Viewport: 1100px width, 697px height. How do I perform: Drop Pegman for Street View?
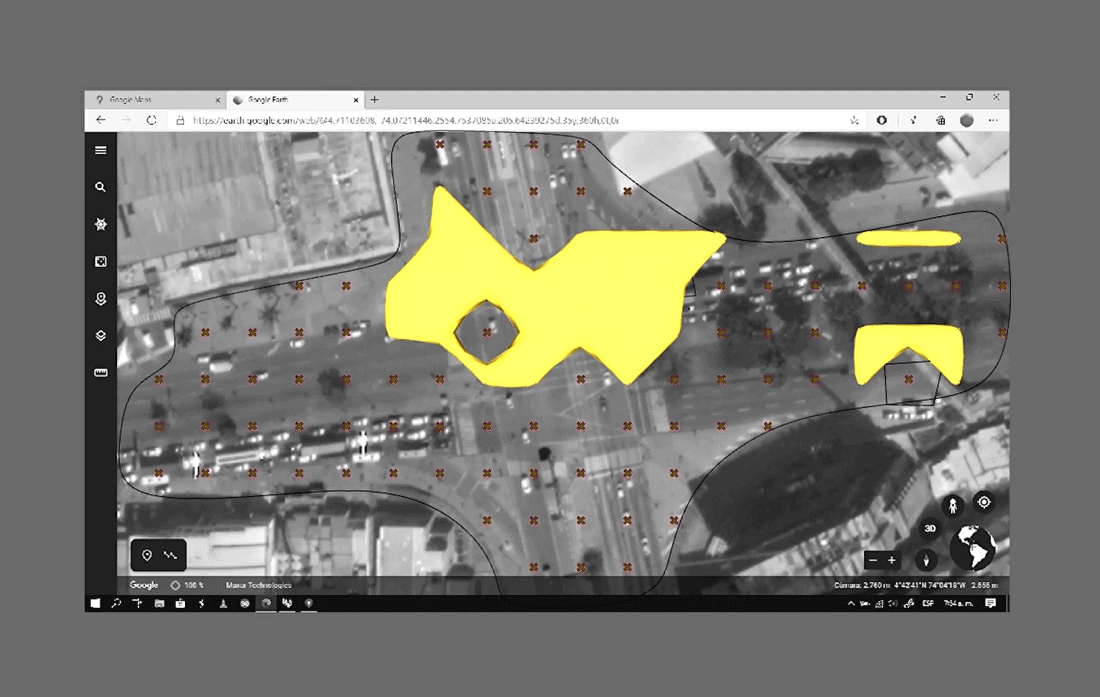click(953, 503)
